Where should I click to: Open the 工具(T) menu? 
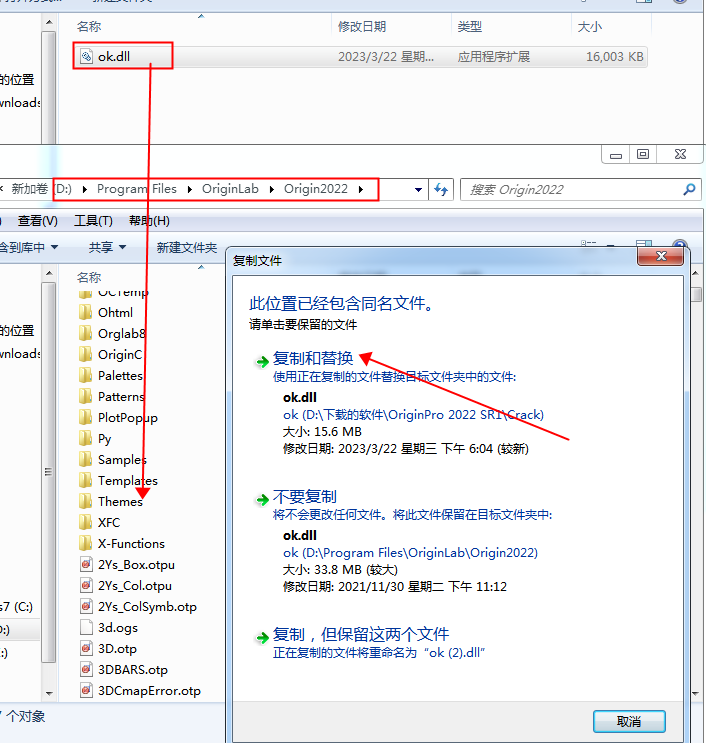[93, 221]
